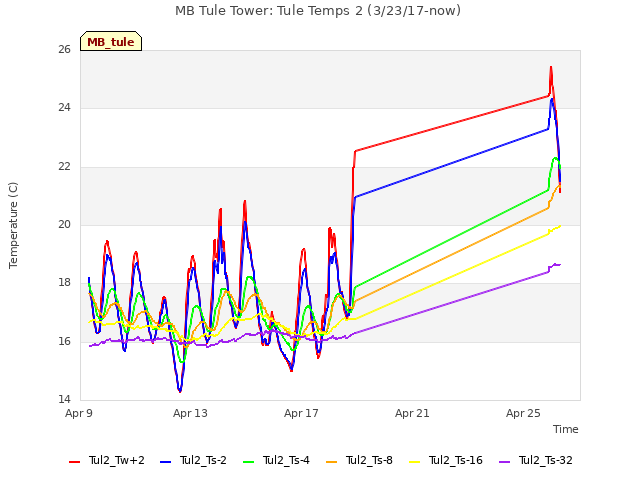Click the 14 y-axis tick label
This screenshot has height=480, width=640.
[64, 399]
